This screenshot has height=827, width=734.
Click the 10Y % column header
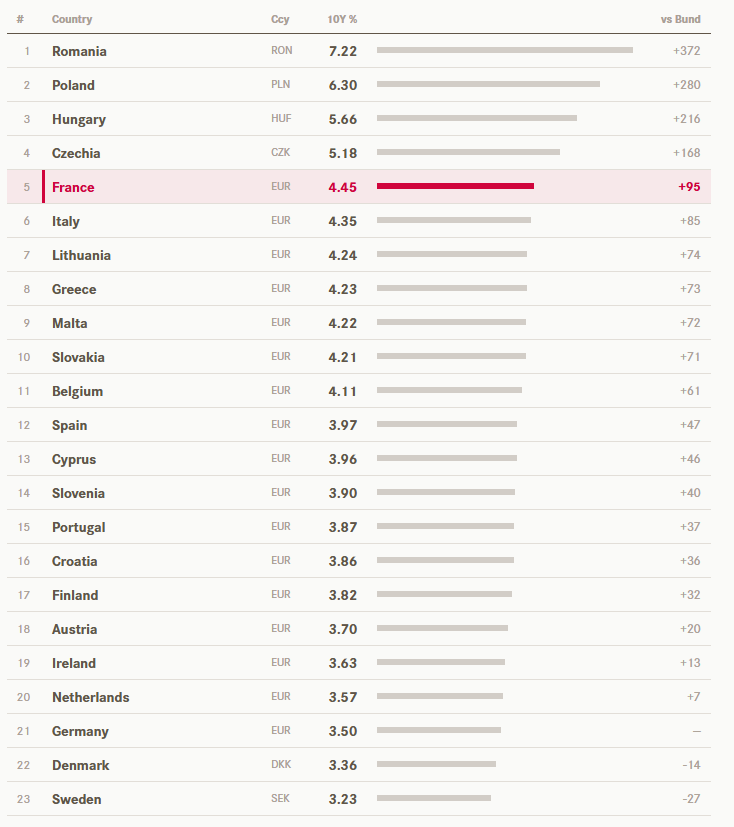tap(342, 20)
